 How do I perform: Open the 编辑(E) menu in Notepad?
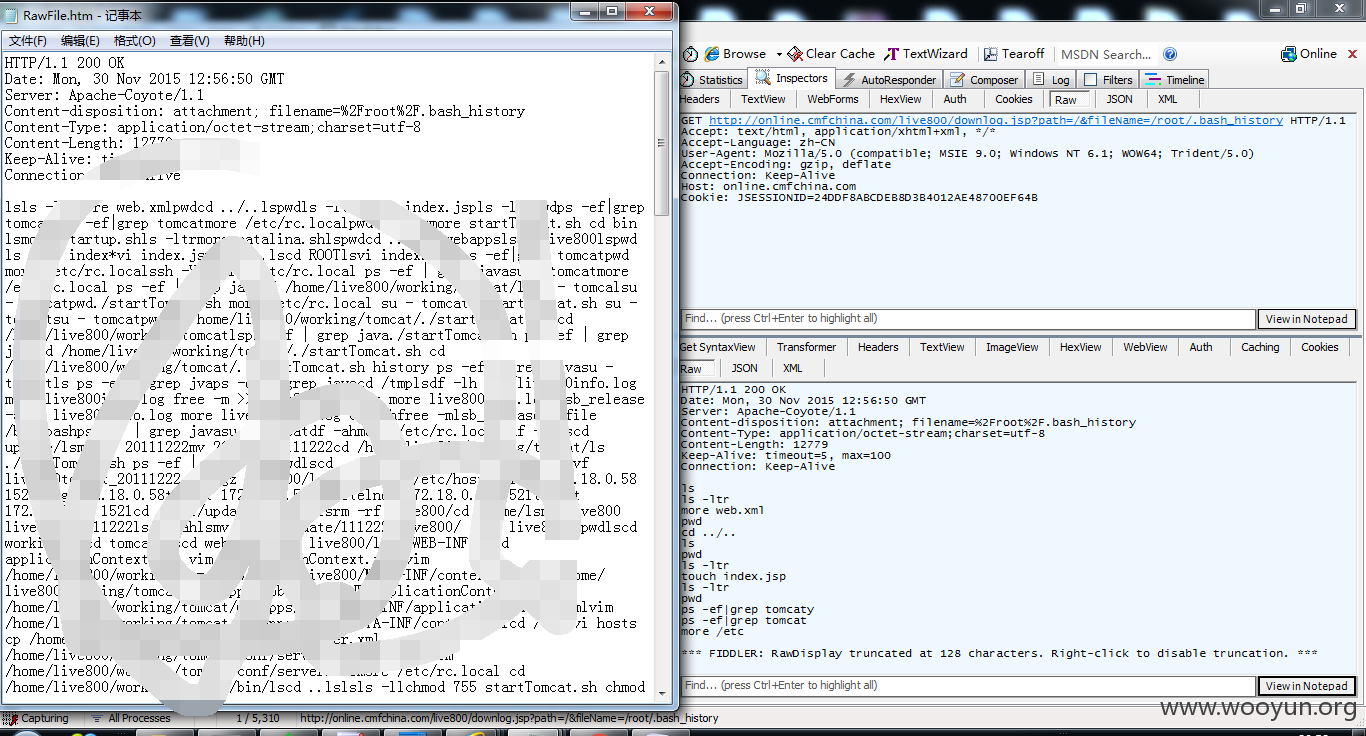(x=80, y=41)
